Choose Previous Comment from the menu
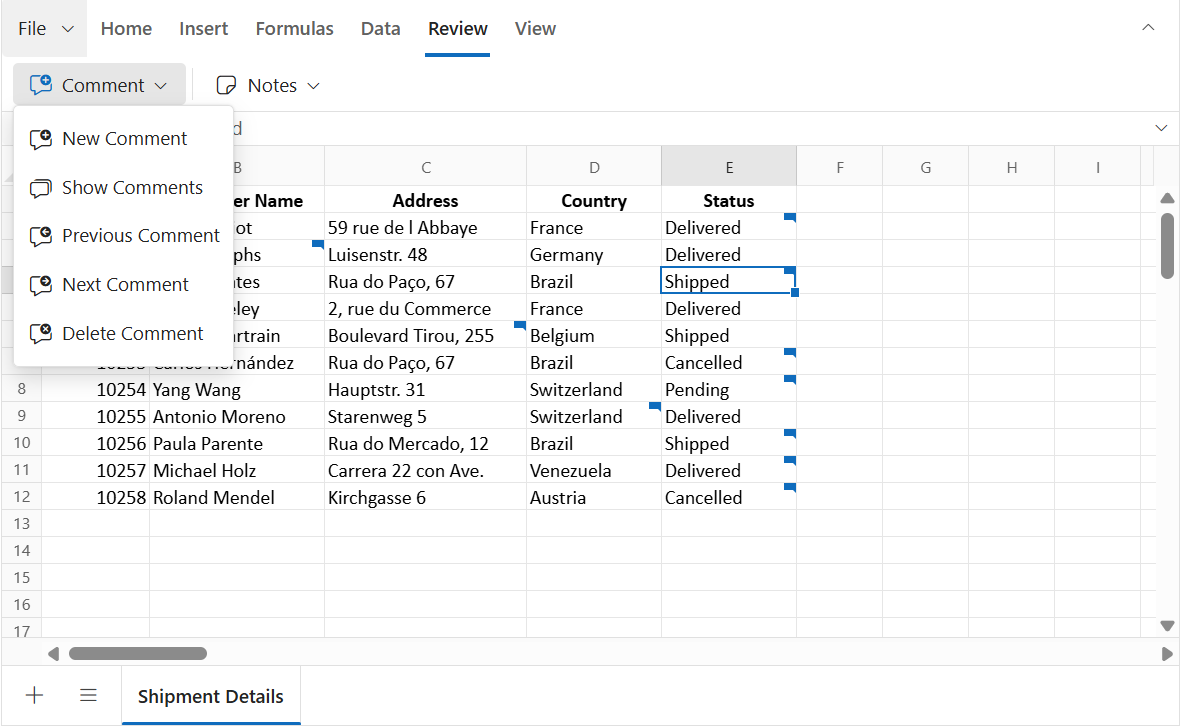Viewport: 1183px width, 727px height. click(124, 236)
